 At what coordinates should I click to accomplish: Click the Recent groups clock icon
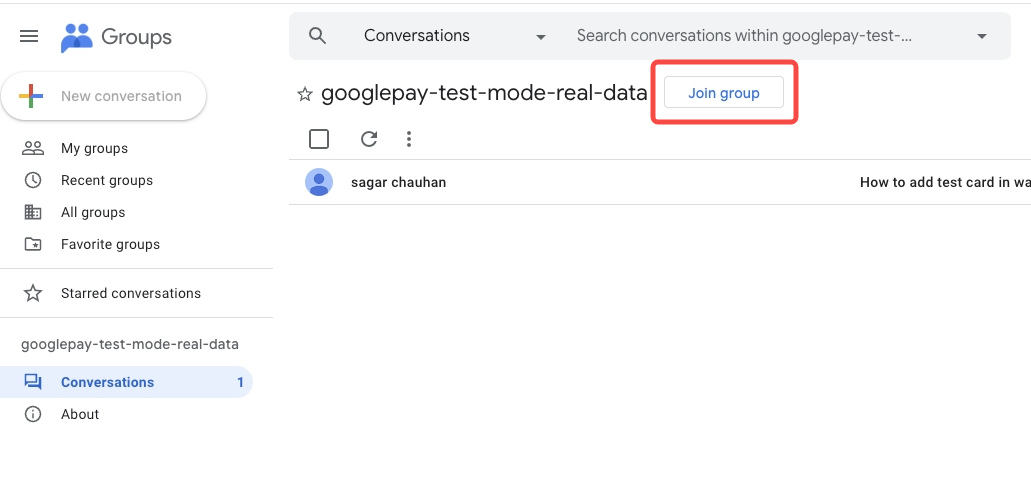[x=33, y=180]
